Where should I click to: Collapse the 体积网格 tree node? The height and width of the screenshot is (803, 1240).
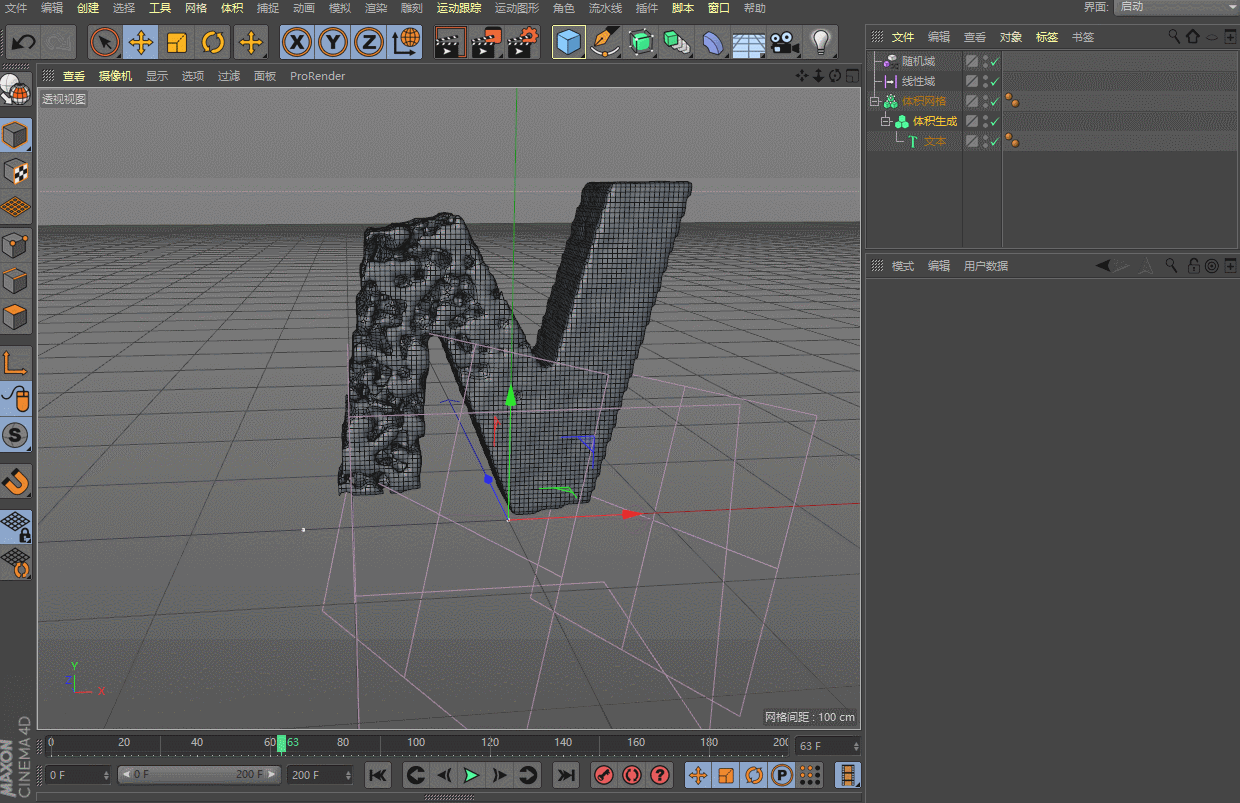coord(874,101)
